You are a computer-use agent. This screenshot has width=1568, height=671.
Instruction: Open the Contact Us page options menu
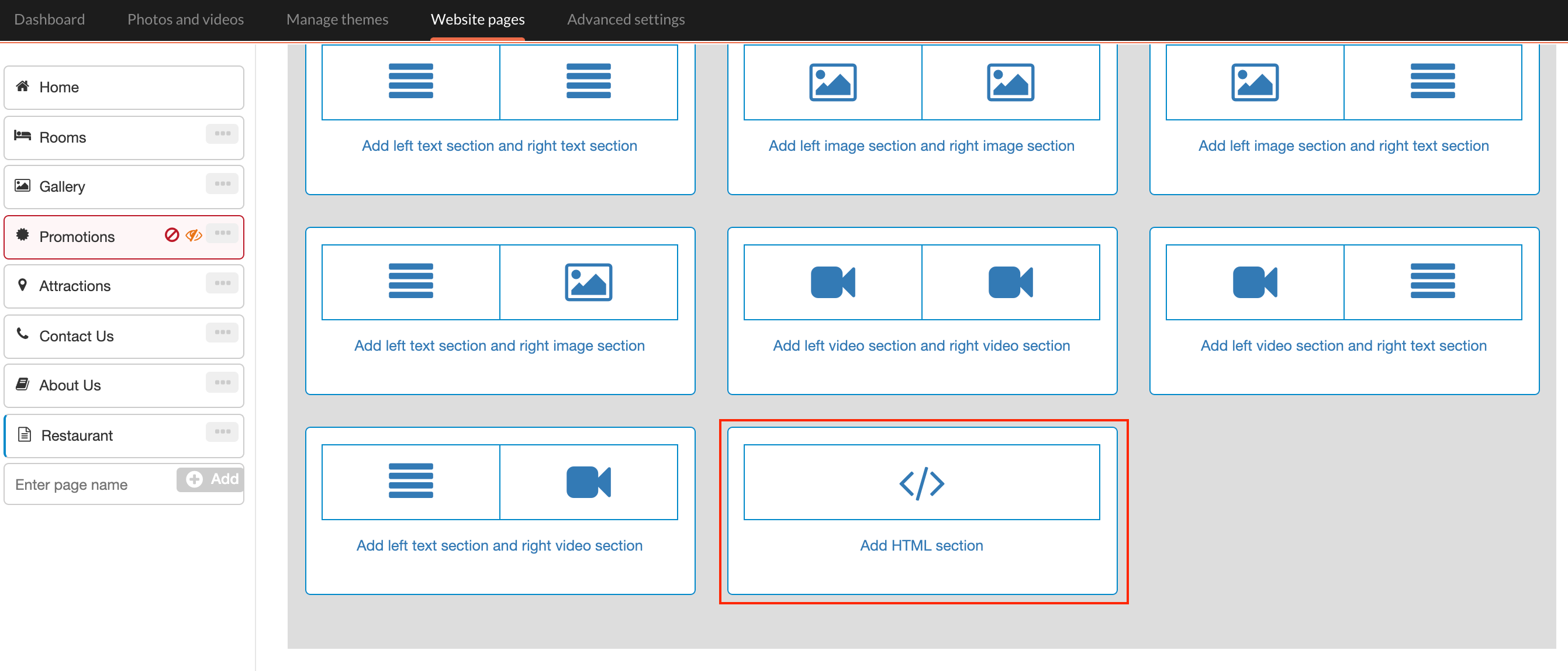click(x=222, y=333)
